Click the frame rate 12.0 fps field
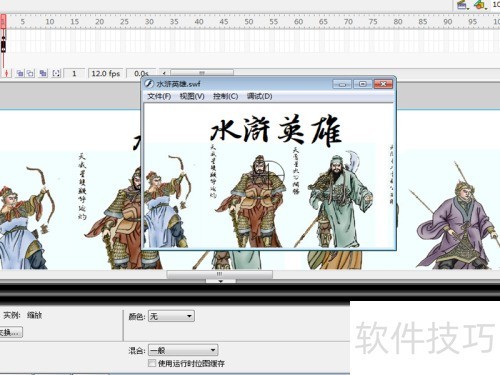 pos(105,73)
